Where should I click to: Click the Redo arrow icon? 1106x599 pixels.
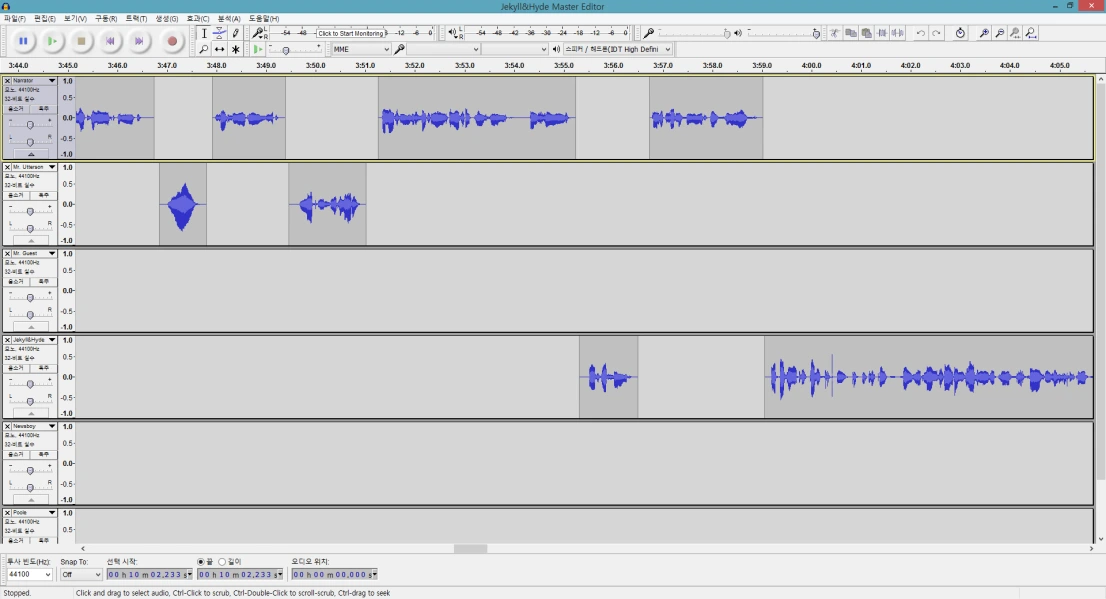point(936,33)
